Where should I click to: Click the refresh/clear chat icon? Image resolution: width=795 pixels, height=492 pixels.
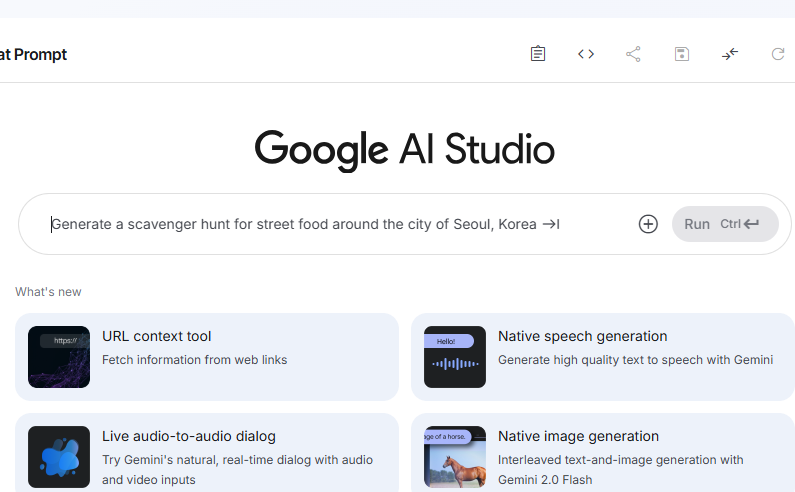coord(778,54)
